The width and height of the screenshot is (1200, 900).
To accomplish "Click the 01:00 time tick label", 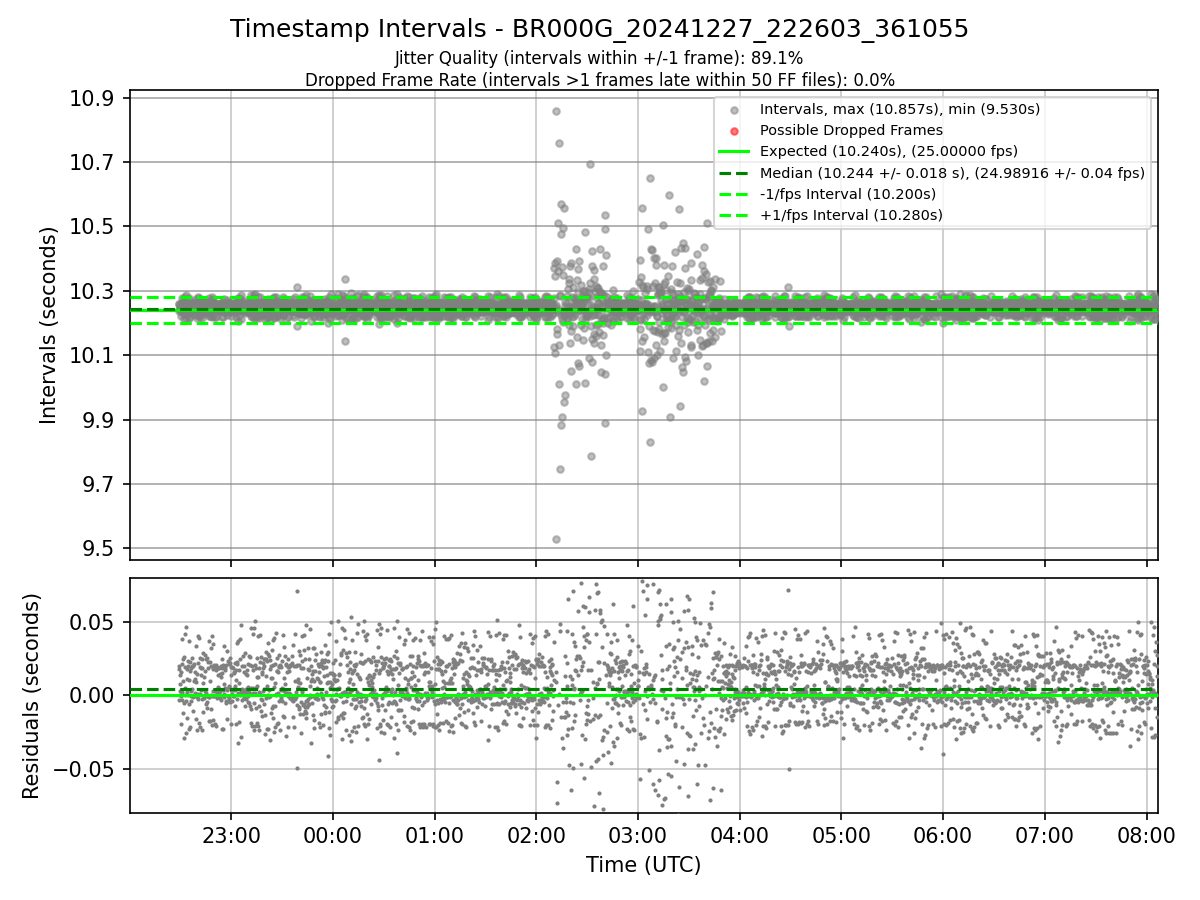I will (x=434, y=834).
